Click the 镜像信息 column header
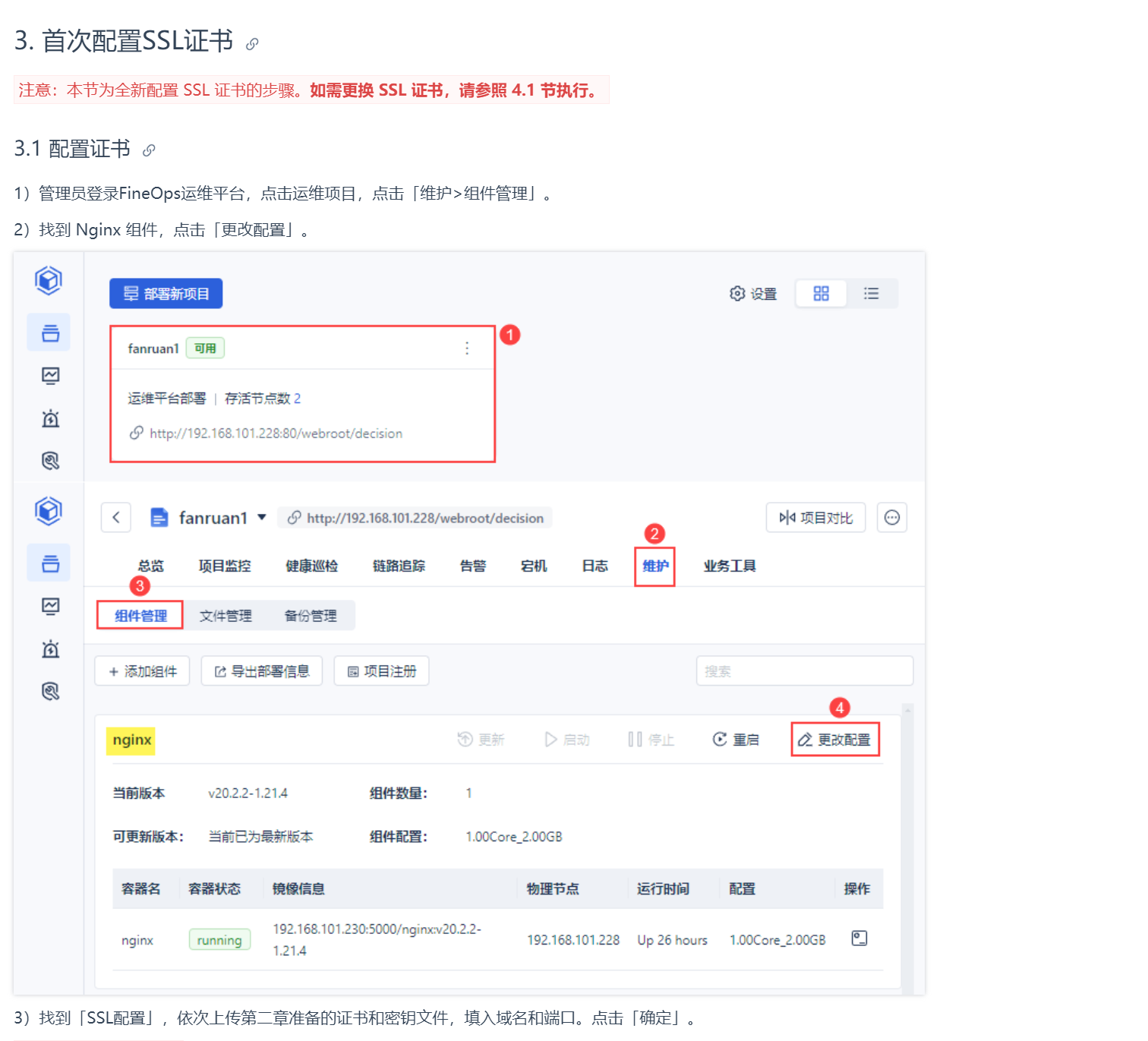The height and width of the screenshot is (1041, 1148). [298, 888]
